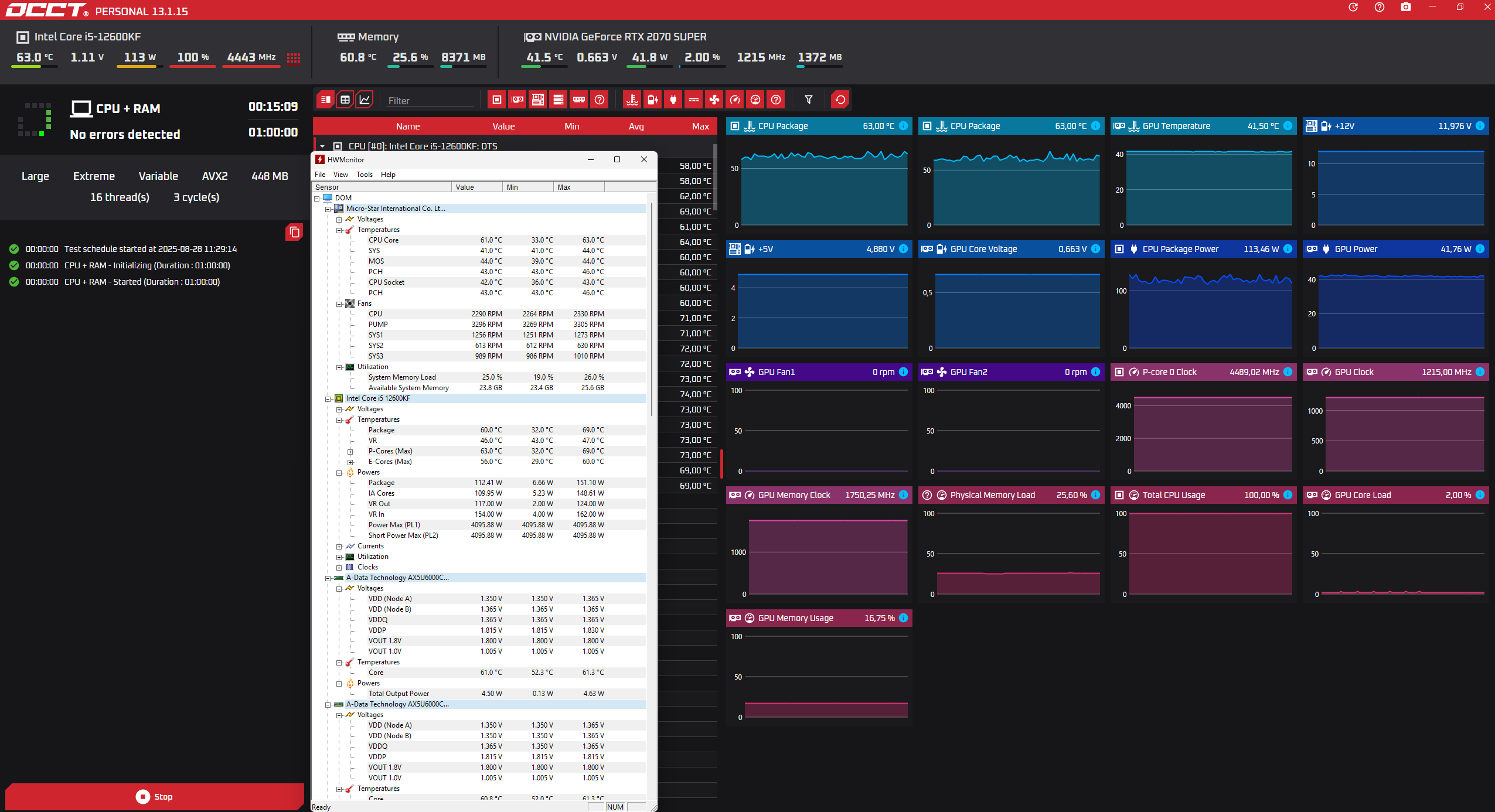This screenshot has height=812, width=1495.
Task: Toggle the fan sensors filter icon
Action: [714, 100]
